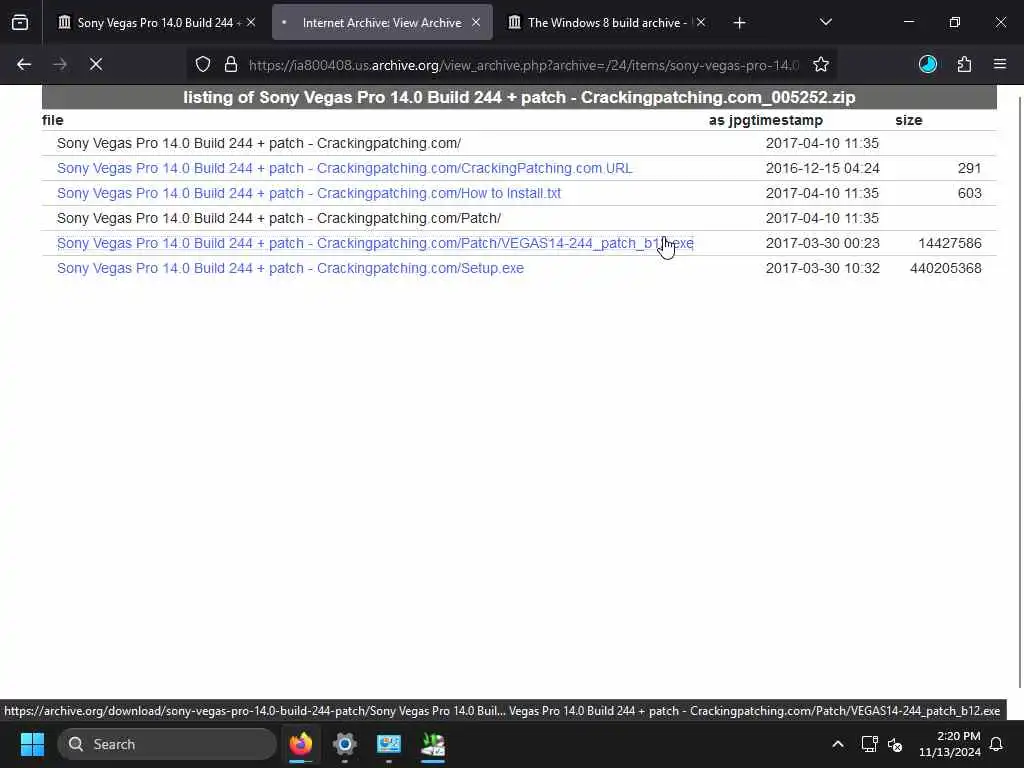Open the notifications bell icon
Viewport: 1024px width, 768px height.
click(x=997, y=744)
